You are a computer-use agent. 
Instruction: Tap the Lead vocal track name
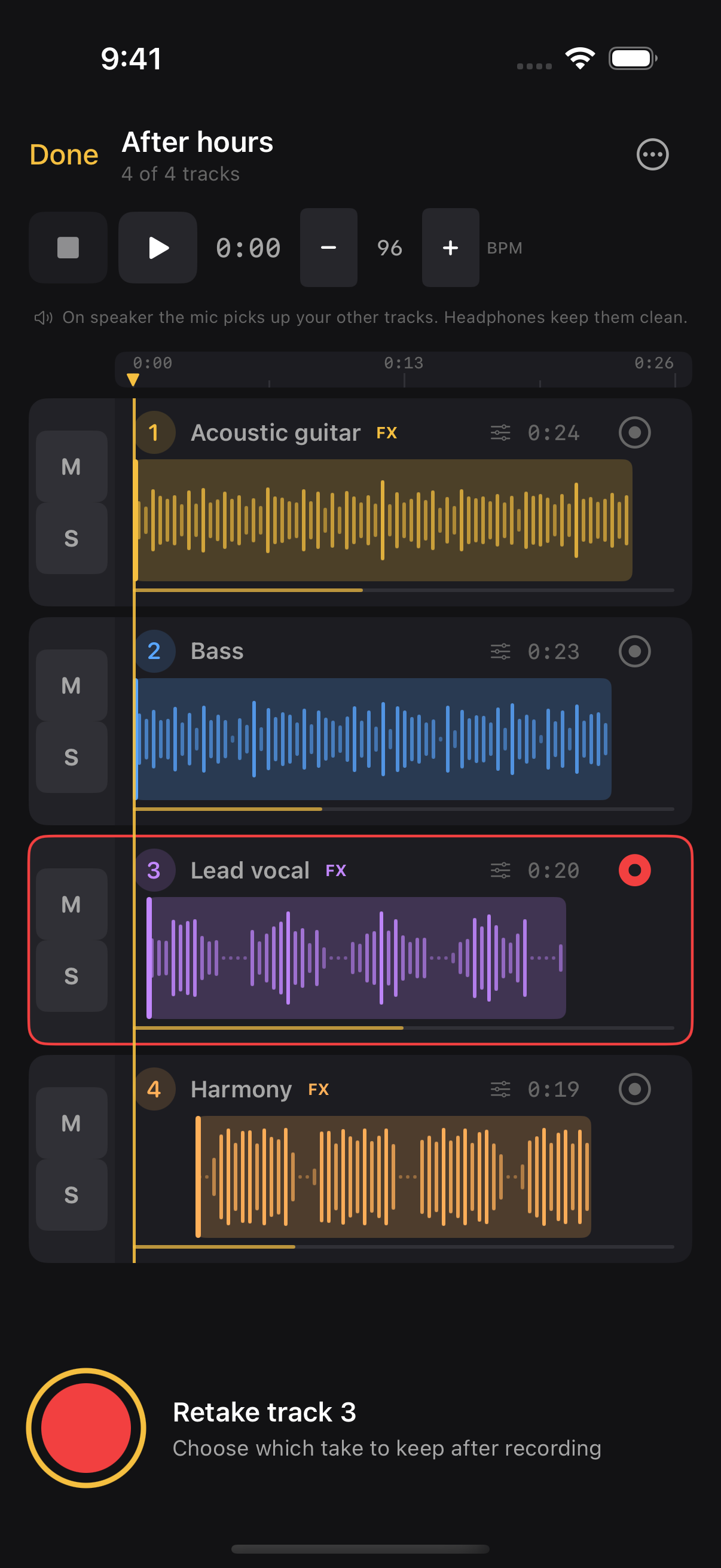pyautogui.click(x=250, y=871)
